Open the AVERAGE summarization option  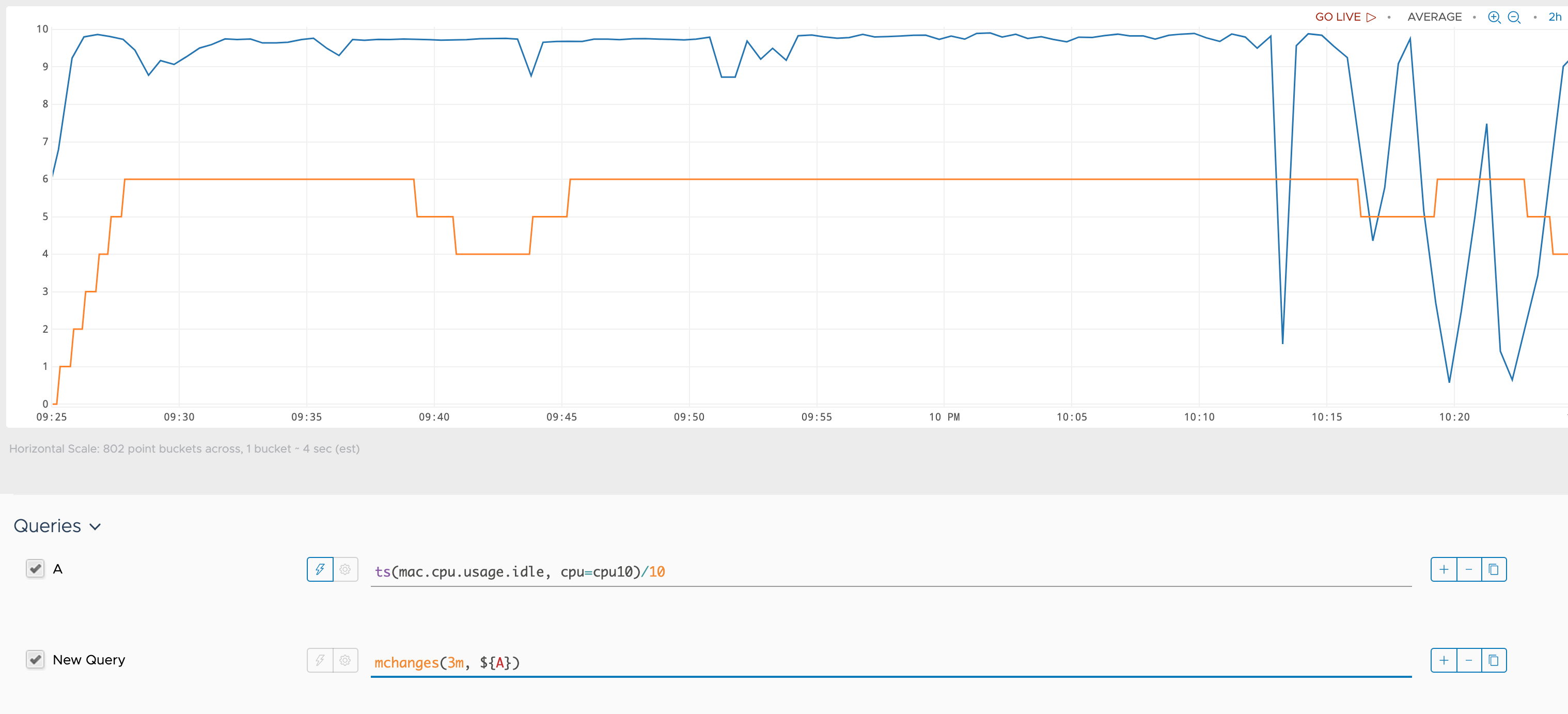point(1434,17)
